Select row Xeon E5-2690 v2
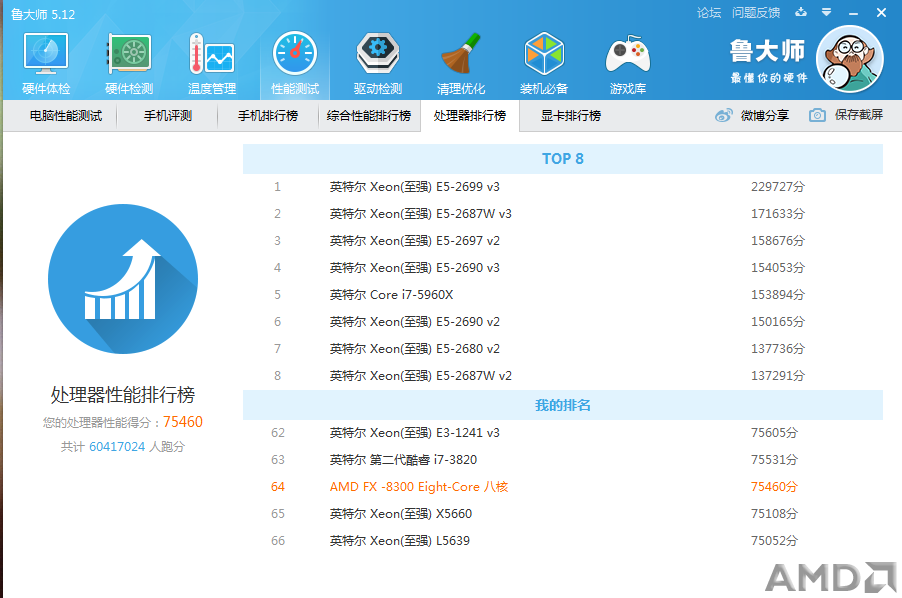The image size is (902, 598). 563,322
